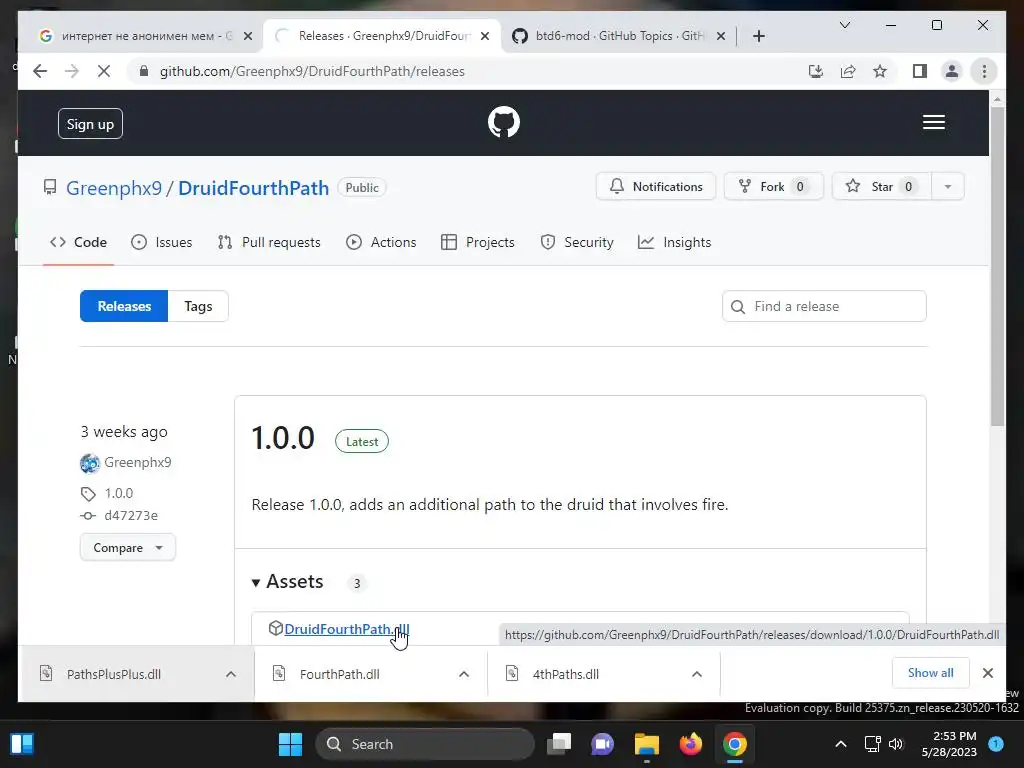Download DruidFourthPath.dll asset

pos(347,629)
